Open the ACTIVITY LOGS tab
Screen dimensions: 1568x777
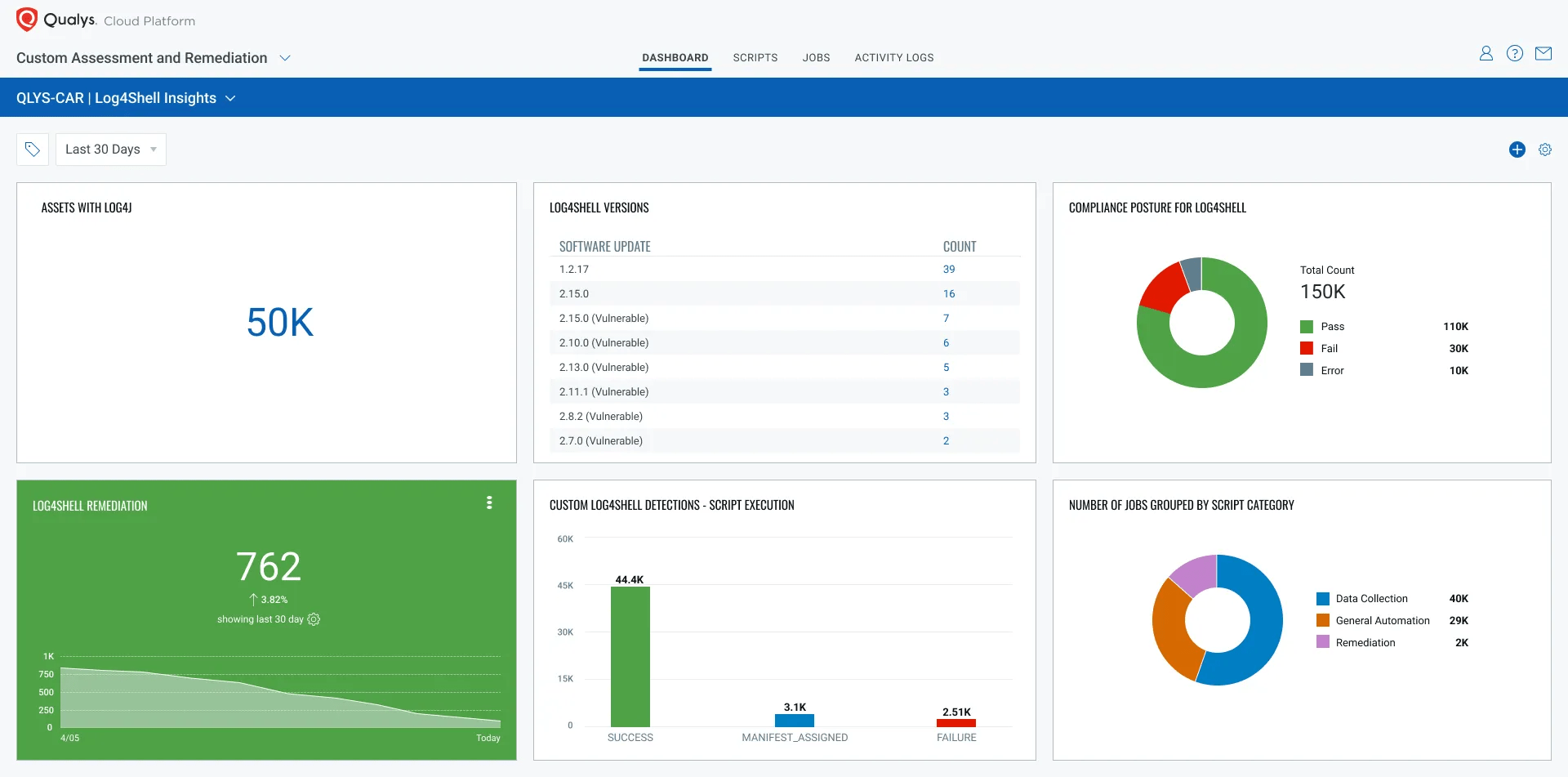click(x=894, y=57)
